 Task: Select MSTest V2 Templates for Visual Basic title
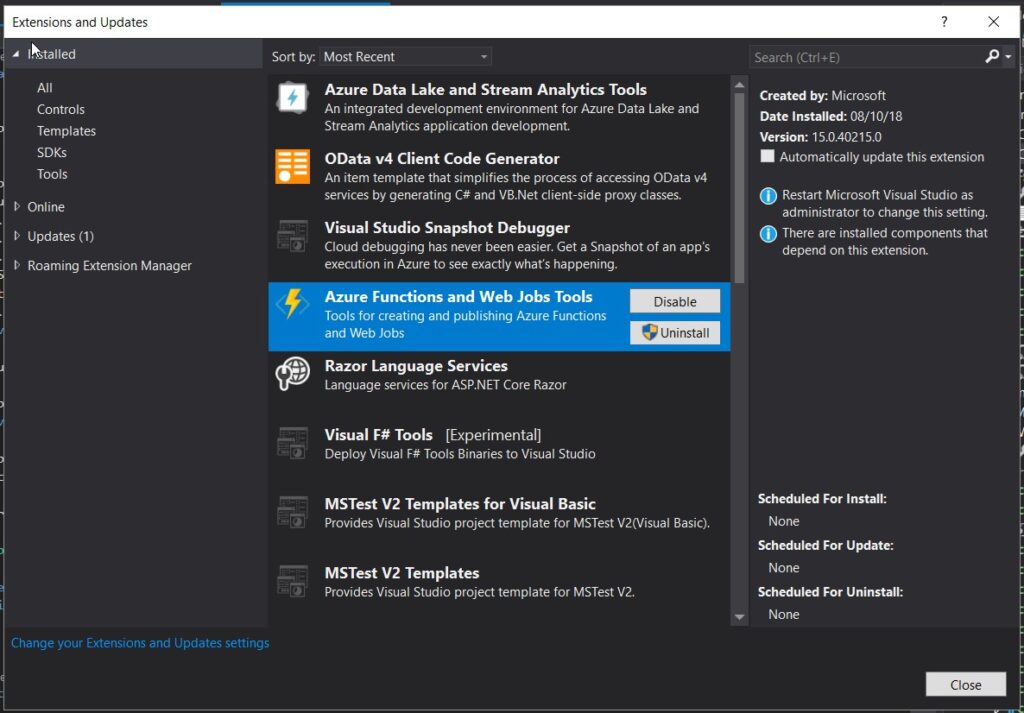click(x=460, y=504)
